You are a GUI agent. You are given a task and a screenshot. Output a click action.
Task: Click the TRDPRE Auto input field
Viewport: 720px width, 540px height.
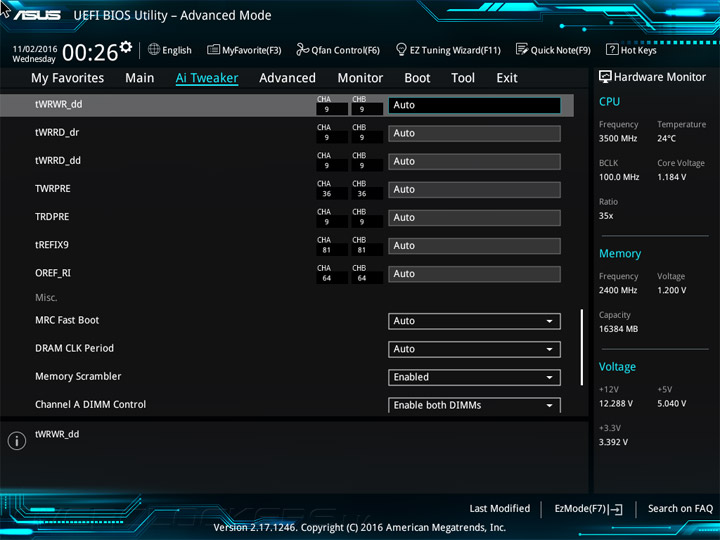pos(474,218)
